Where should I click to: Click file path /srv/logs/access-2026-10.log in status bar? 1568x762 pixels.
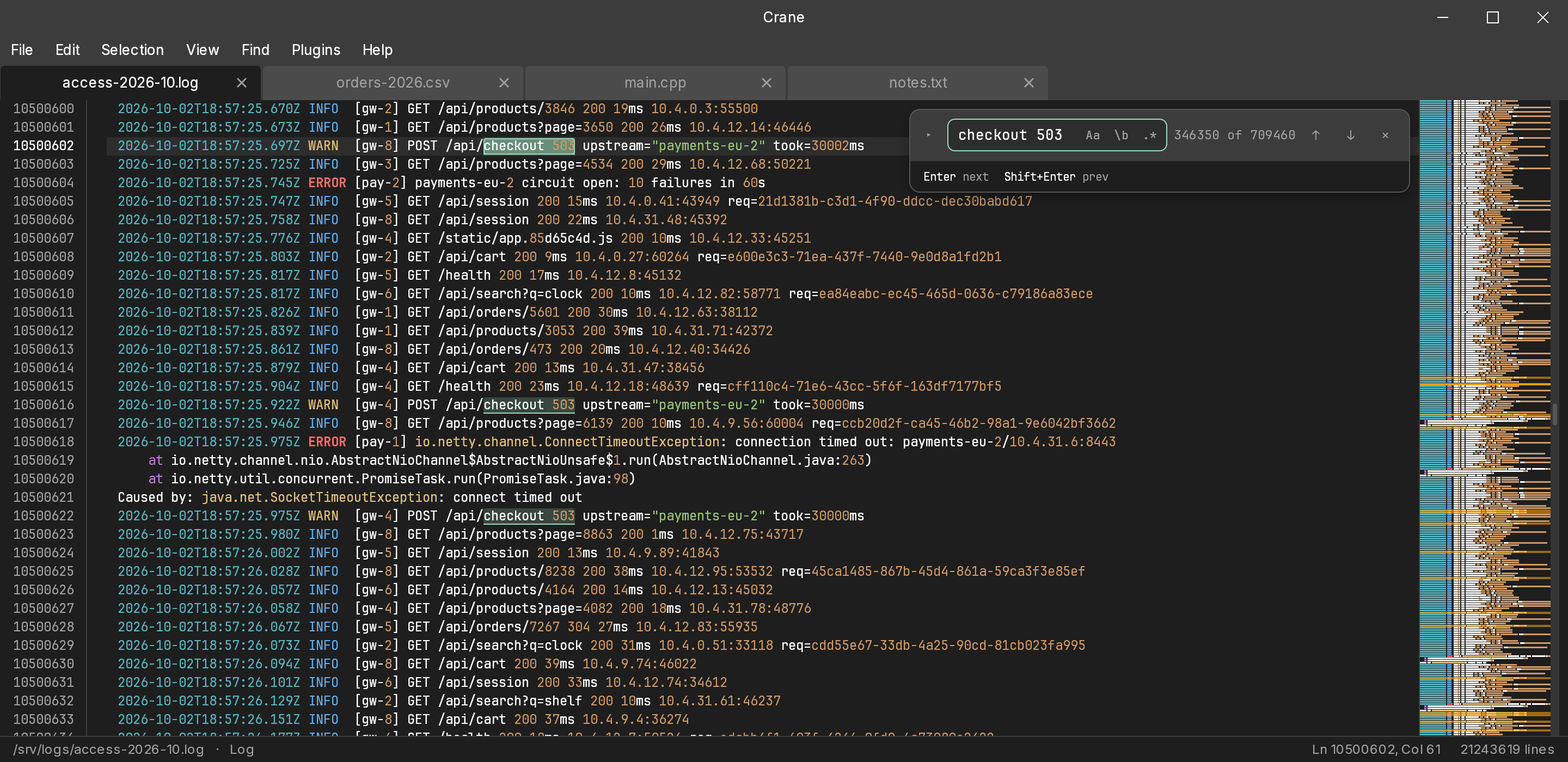[x=108, y=749]
